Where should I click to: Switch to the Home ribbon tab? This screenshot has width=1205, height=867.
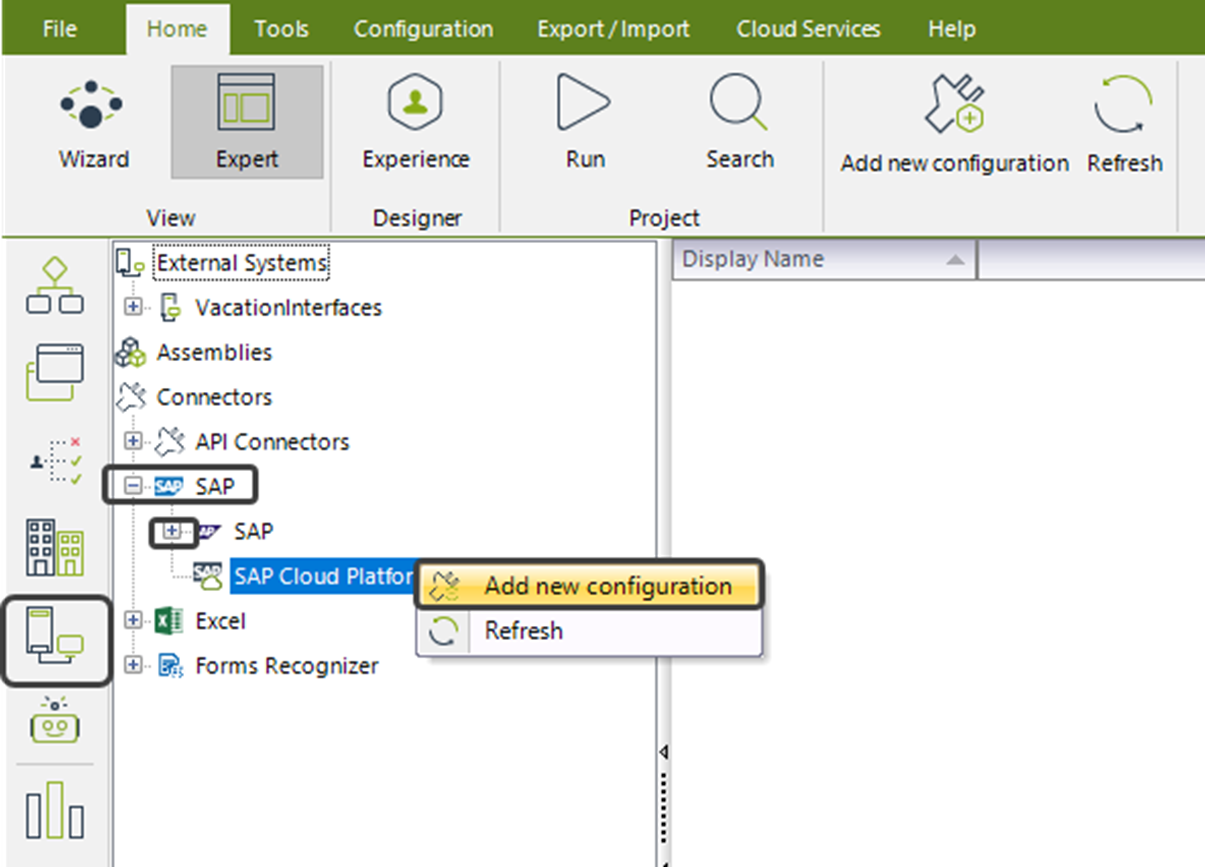(177, 29)
